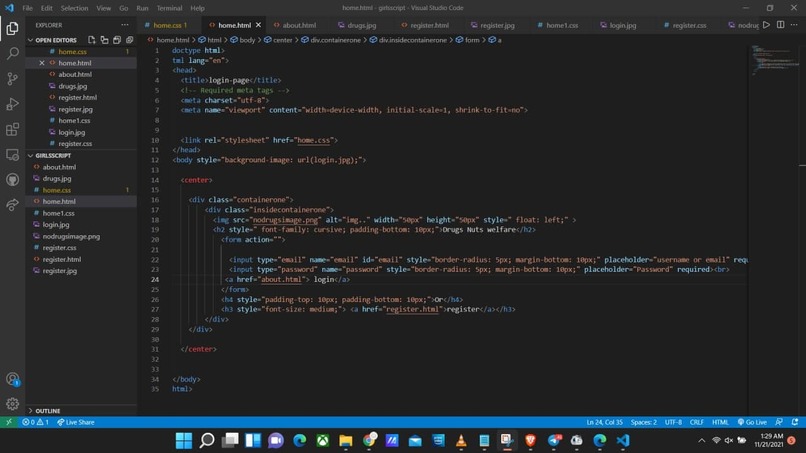Open the Accounts icon in activity bar
The image size is (806, 453).
13,379
